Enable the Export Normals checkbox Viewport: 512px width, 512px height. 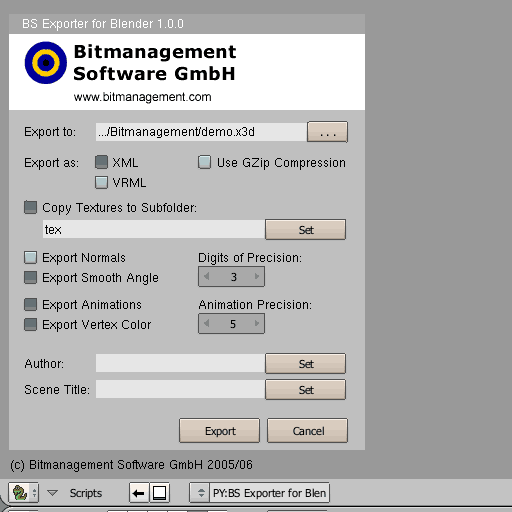(30, 257)
